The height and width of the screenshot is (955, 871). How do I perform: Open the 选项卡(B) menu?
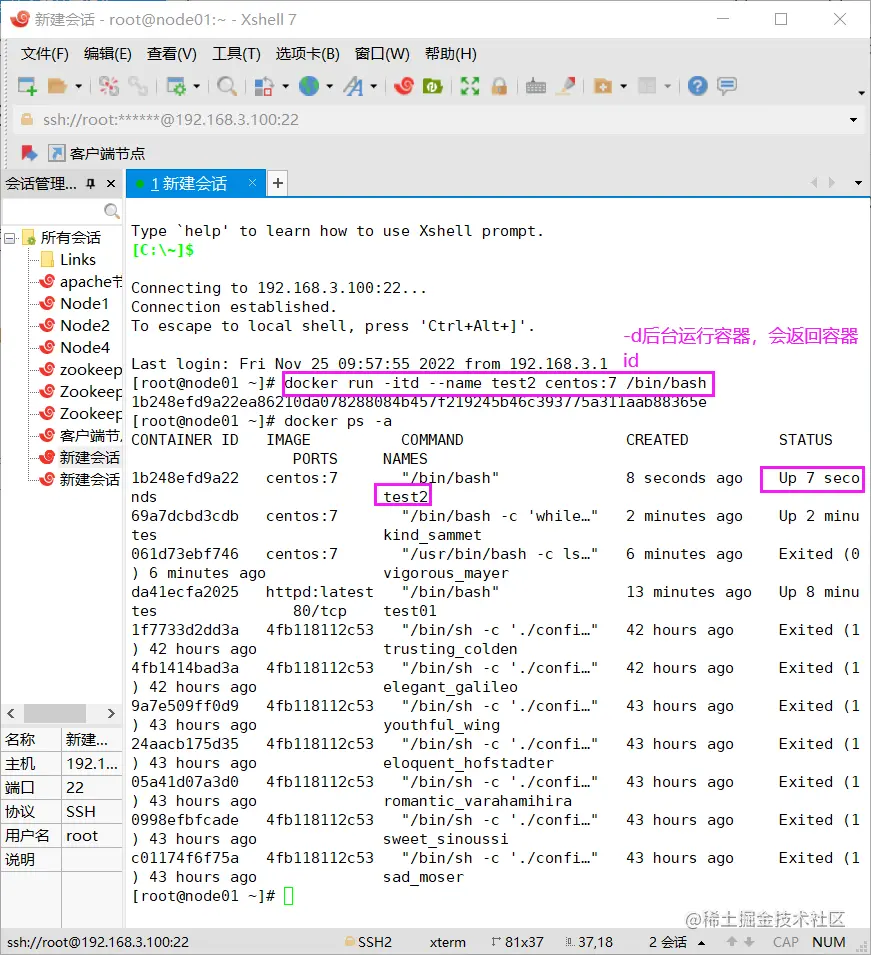pos(308,54)
